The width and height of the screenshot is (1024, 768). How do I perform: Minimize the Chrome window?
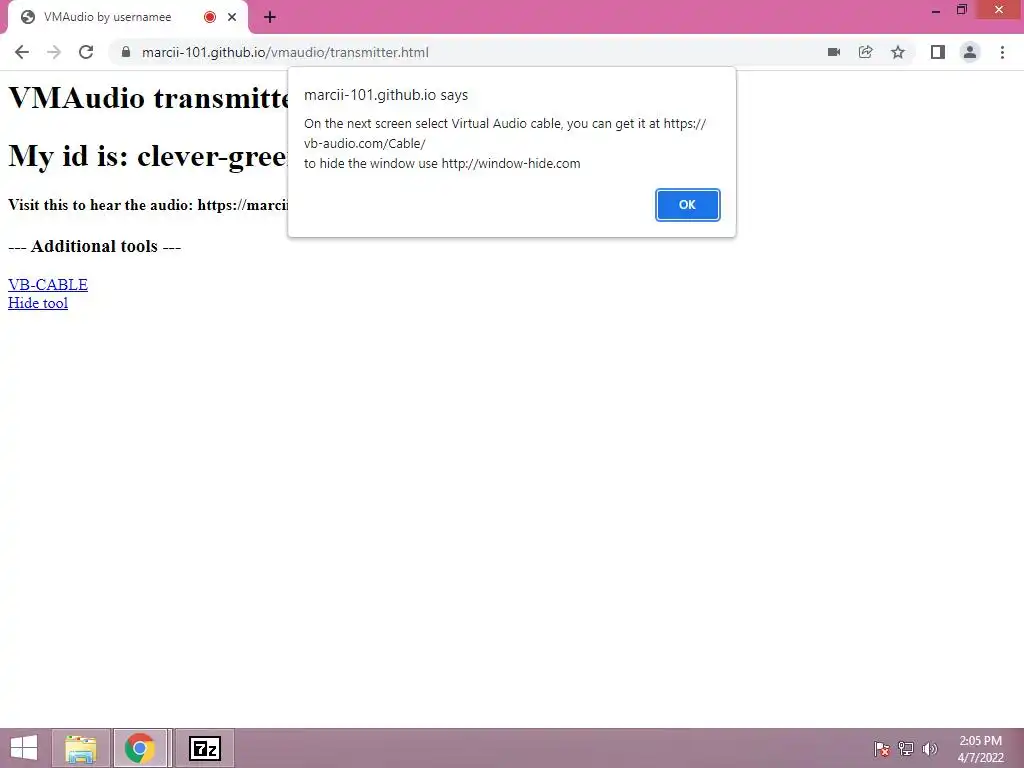(x=935, y=10)
